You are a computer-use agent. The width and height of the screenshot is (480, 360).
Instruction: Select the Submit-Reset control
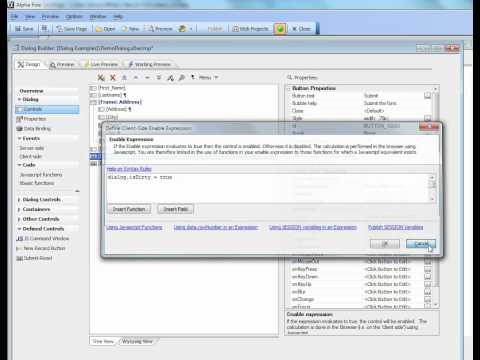click(34, 258)
